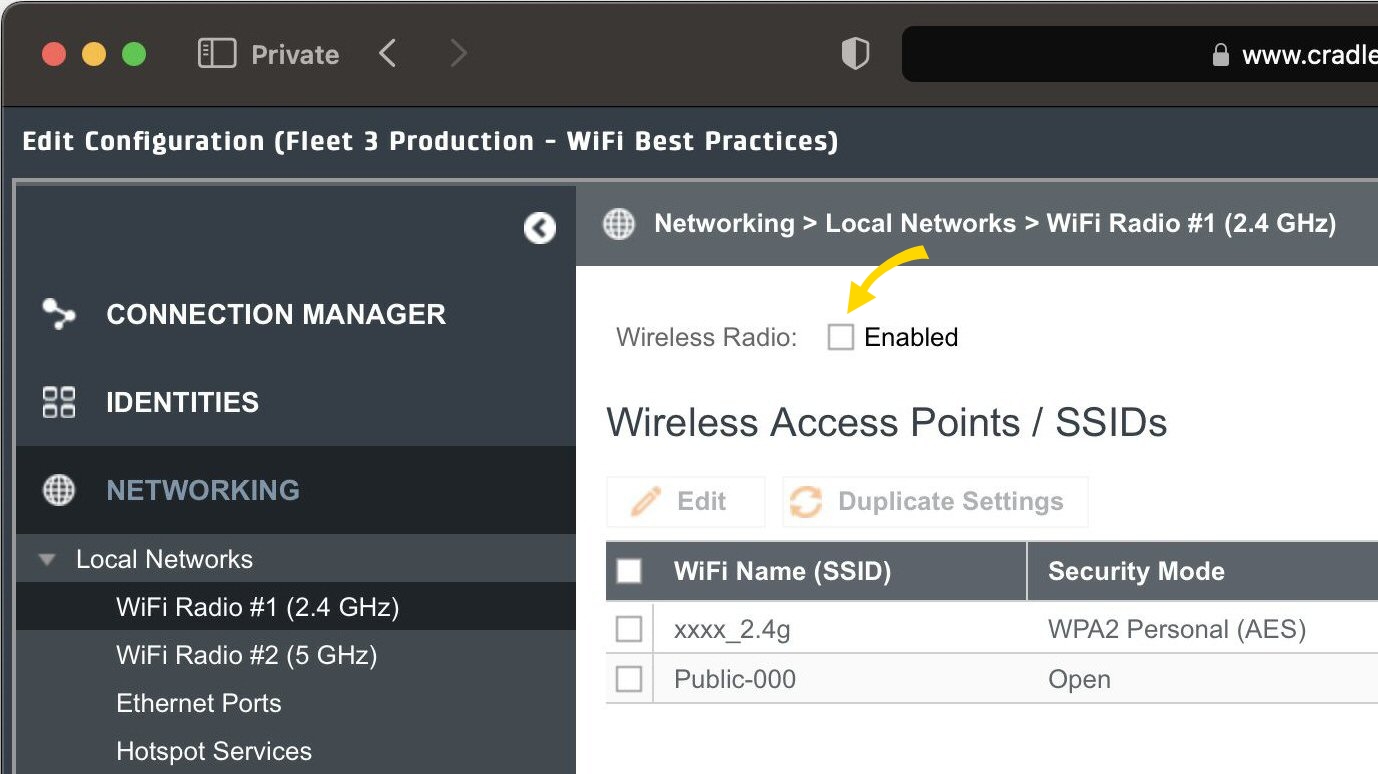
Task: Open Ethernet Ports settings
Action: [198, 703]
